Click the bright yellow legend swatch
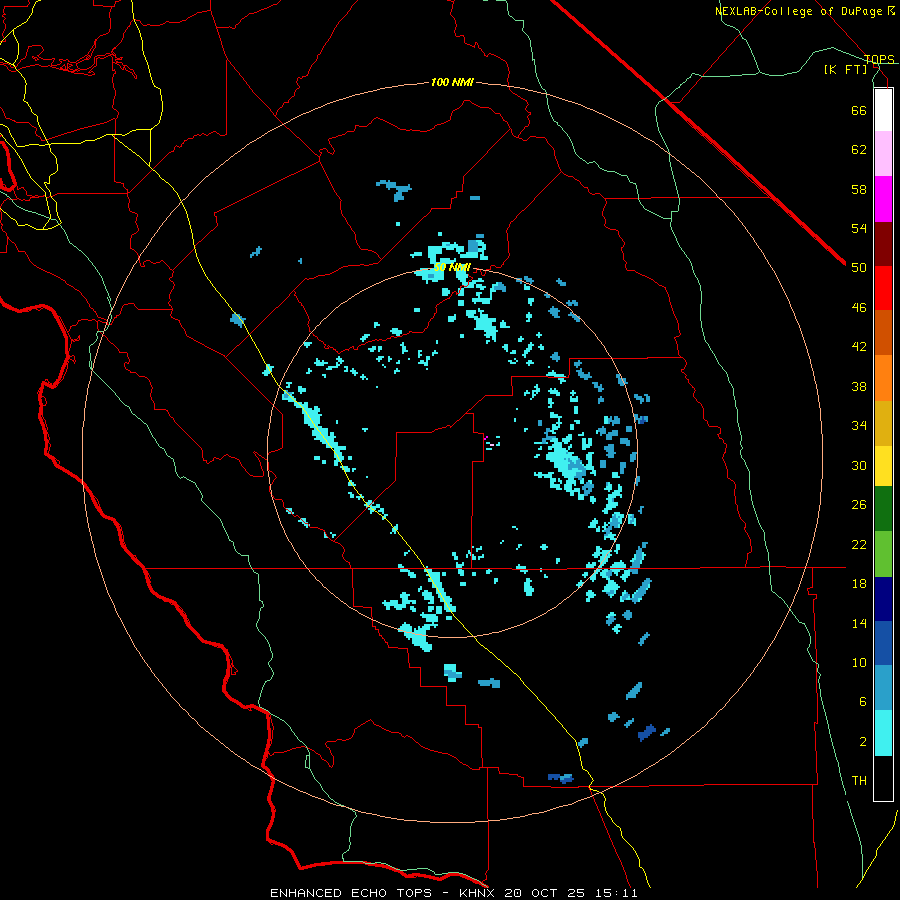This screenshot has height=900, width=900. (x=883, y=465)
